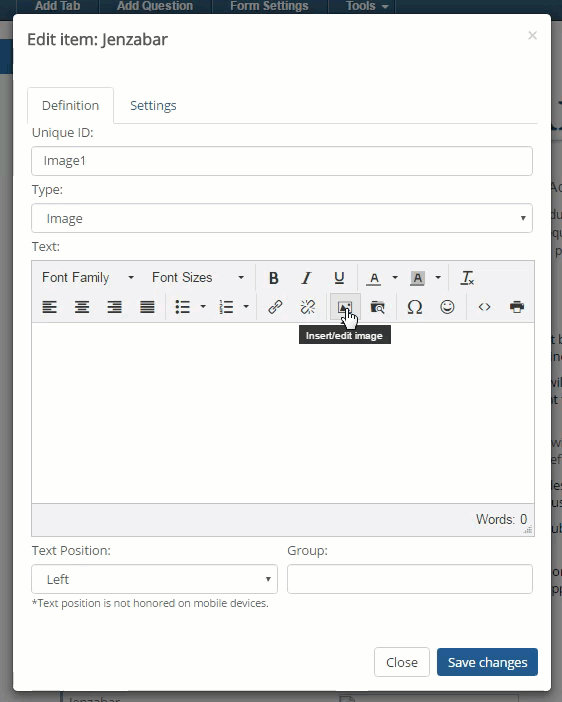Click the Insert/edit image icon
Viewport: 562px width, 702px height.
click(x=345, y=307)
